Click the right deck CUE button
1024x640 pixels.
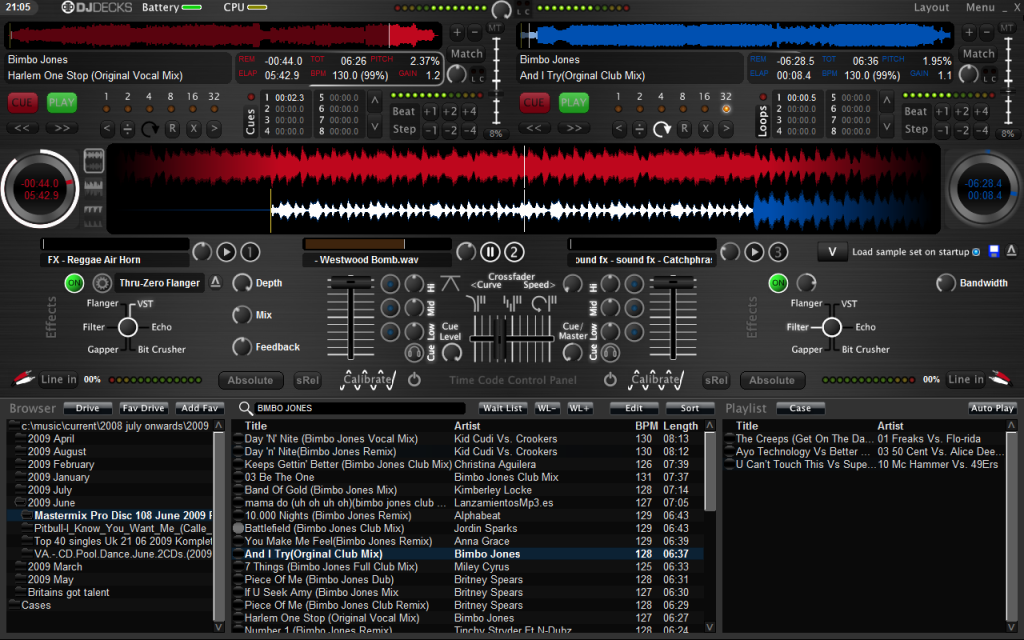534,103
